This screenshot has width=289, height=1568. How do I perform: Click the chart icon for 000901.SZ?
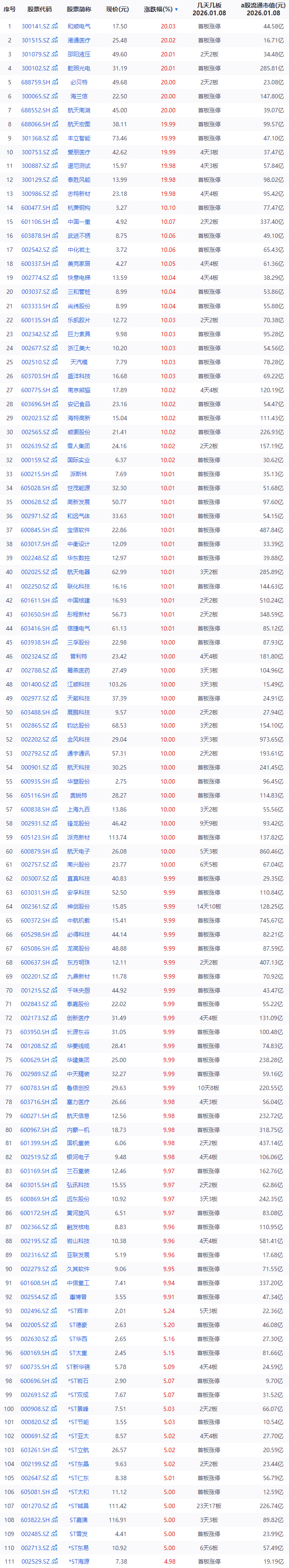tap(55, 768)
